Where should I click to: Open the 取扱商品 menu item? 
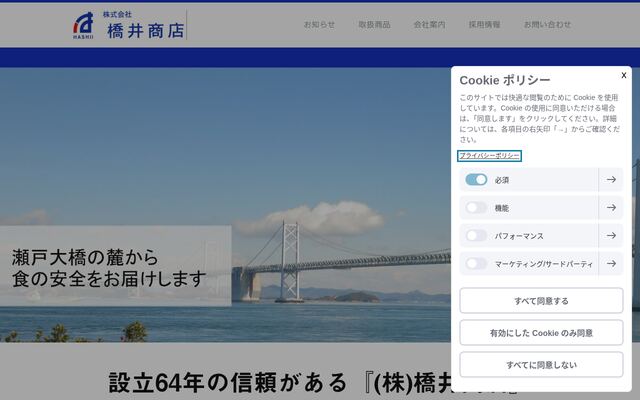(374, 24)
